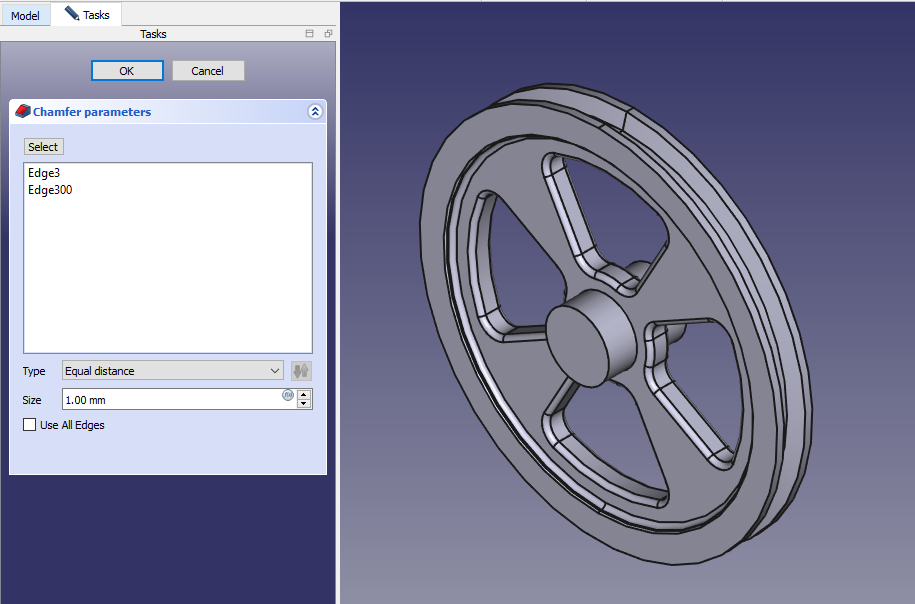Select Edge300 in the edge list
915x604 pixels.
click(x=50, y=190)
